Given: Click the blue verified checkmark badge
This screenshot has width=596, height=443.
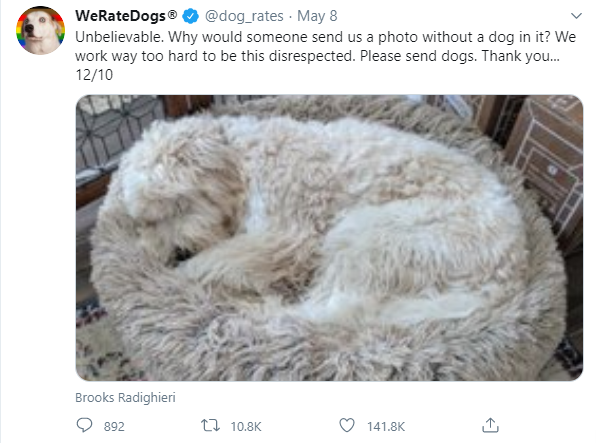Looking at the screenshot, I should (x=190, y=16).
